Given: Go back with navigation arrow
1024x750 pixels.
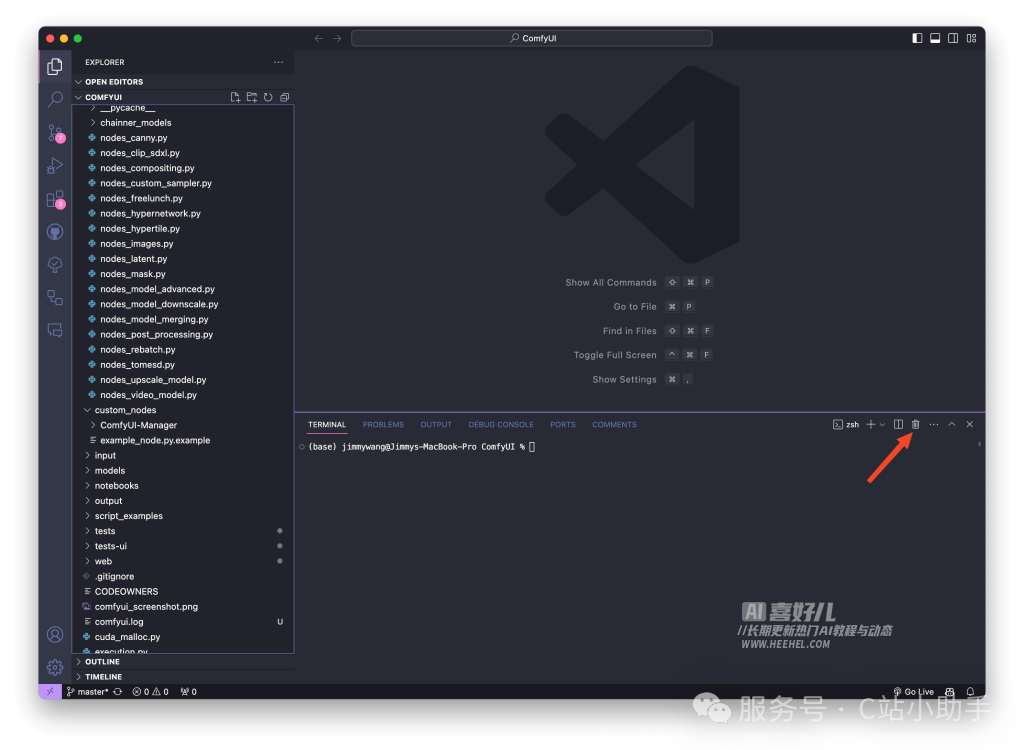Looking at the screenshot, I should pos(319,39).
